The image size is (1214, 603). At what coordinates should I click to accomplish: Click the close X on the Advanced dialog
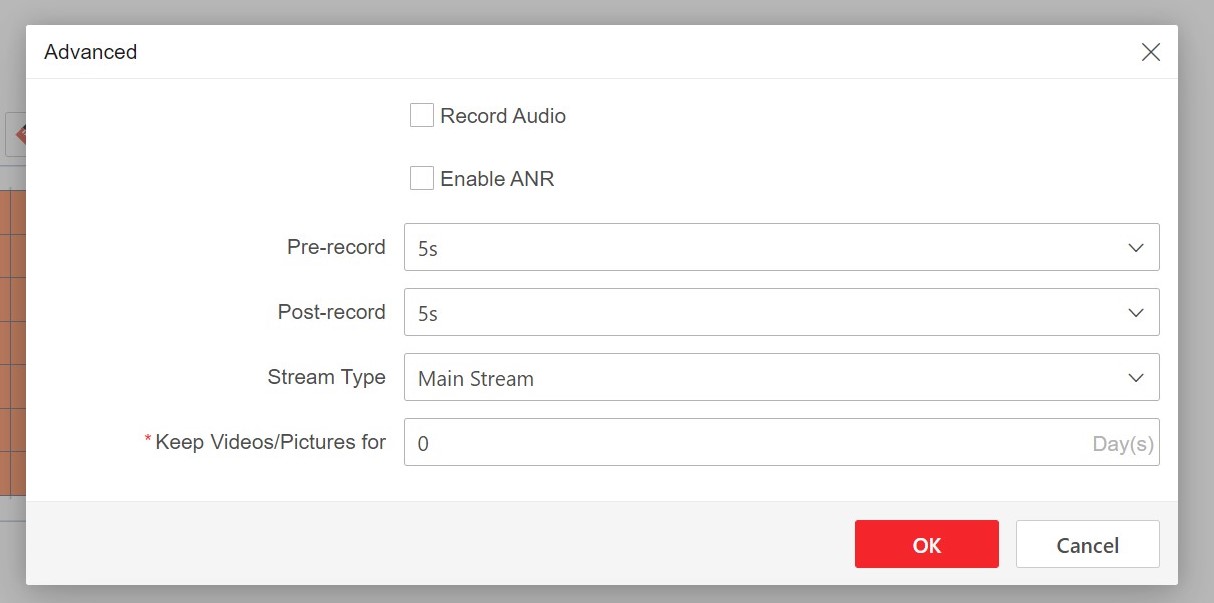click(1151, 52)
